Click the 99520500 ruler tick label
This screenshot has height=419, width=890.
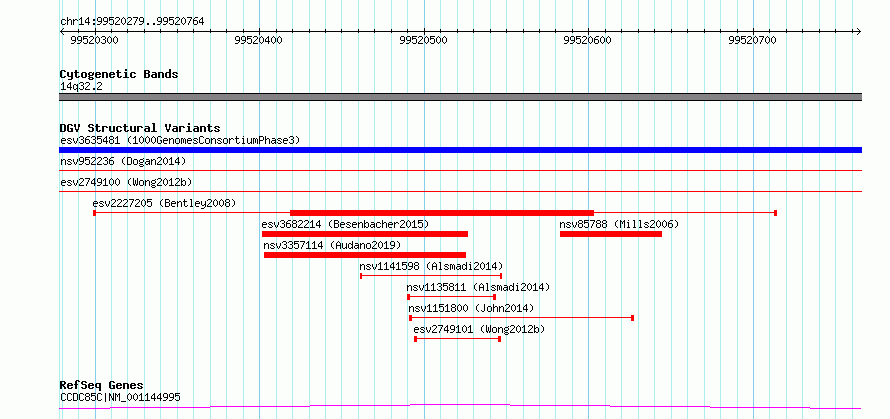423,40
